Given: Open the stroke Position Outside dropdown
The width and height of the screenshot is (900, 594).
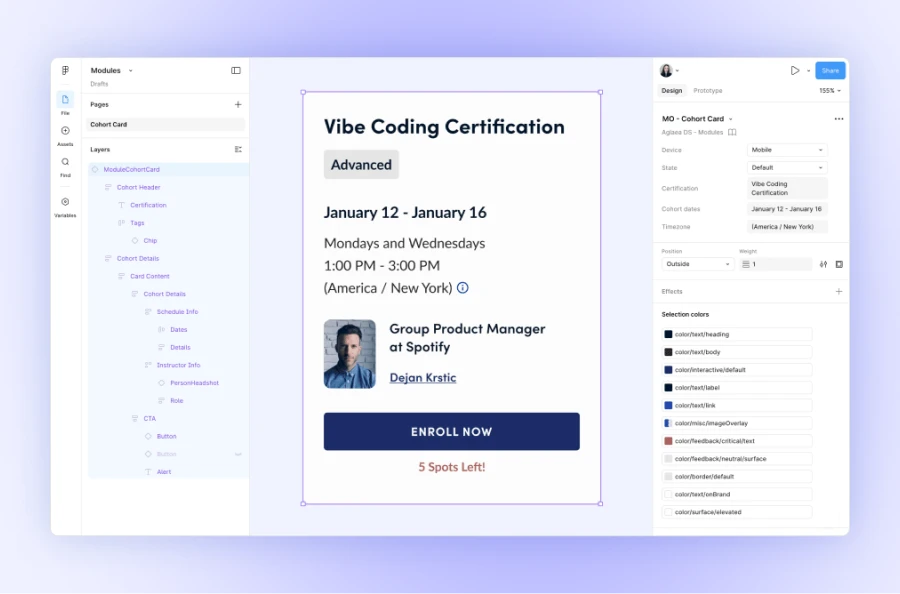Looking at the screenshot, I should pyautogui.click(x=697, y=264).
